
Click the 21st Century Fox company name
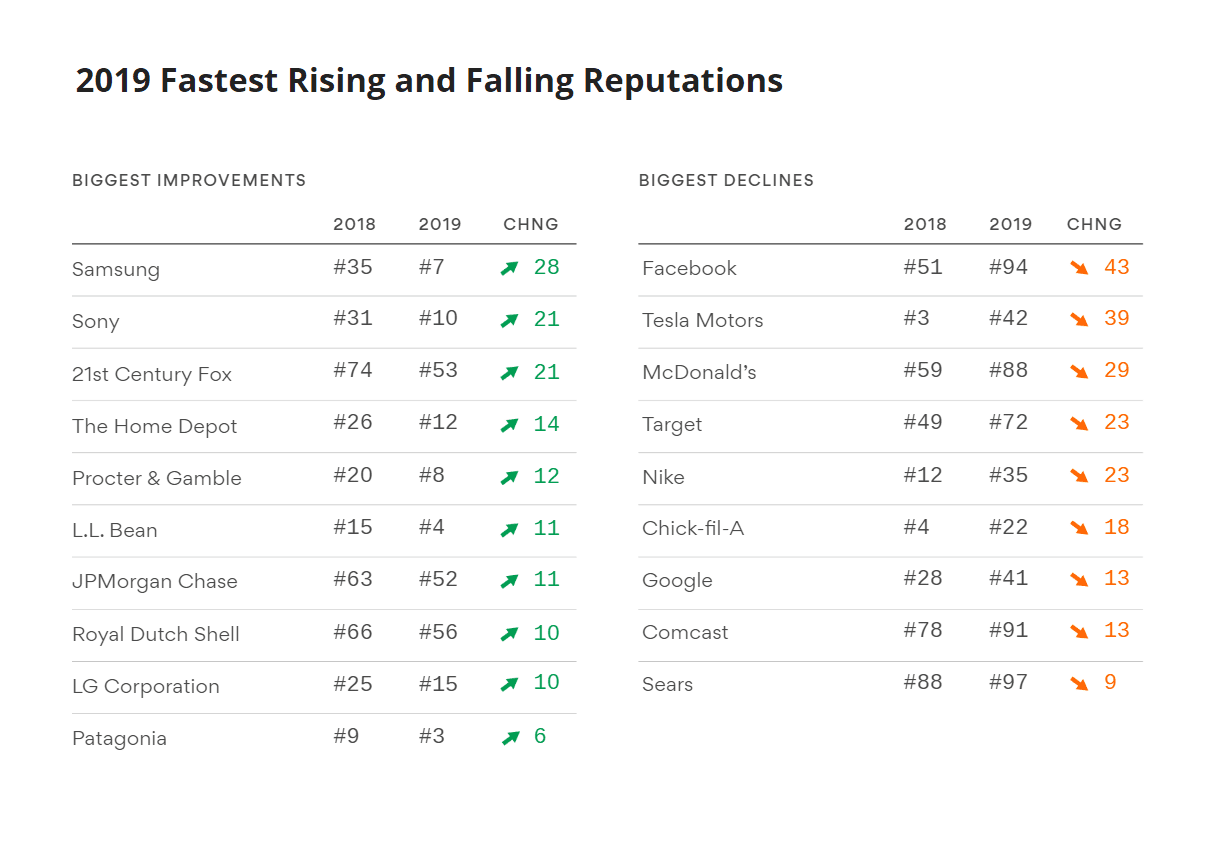click(152, 374)
